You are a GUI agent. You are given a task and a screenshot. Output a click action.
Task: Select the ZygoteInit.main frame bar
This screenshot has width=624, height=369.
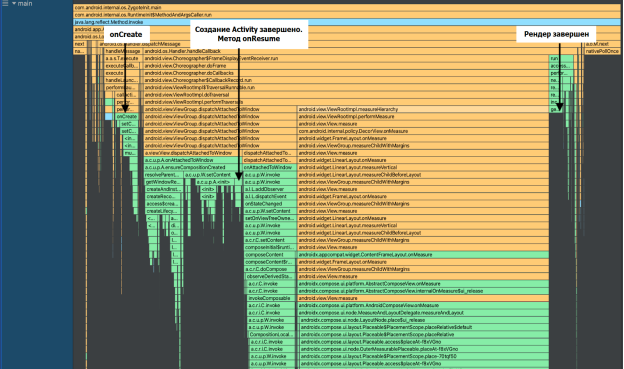pyautogui.click(x=347, y=8)
